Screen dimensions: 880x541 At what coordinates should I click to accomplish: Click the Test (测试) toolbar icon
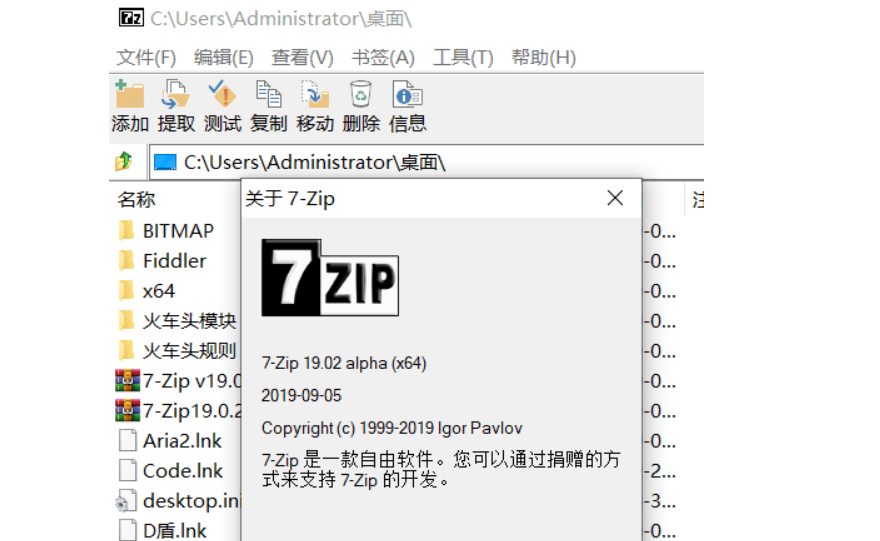(222, 94)
